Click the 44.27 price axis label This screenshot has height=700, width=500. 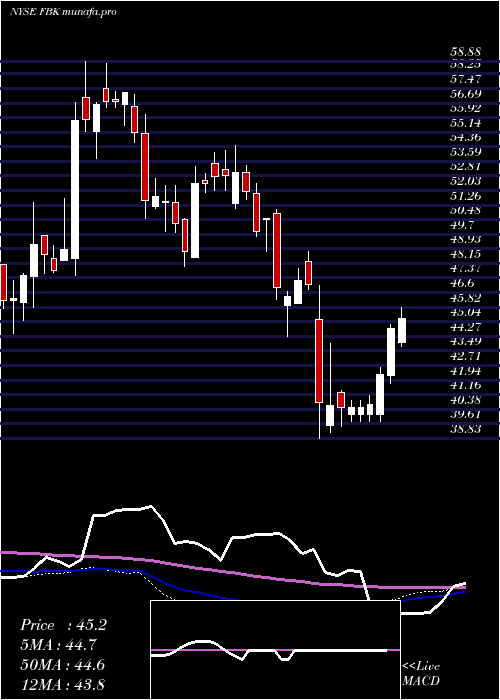point(465,326)
